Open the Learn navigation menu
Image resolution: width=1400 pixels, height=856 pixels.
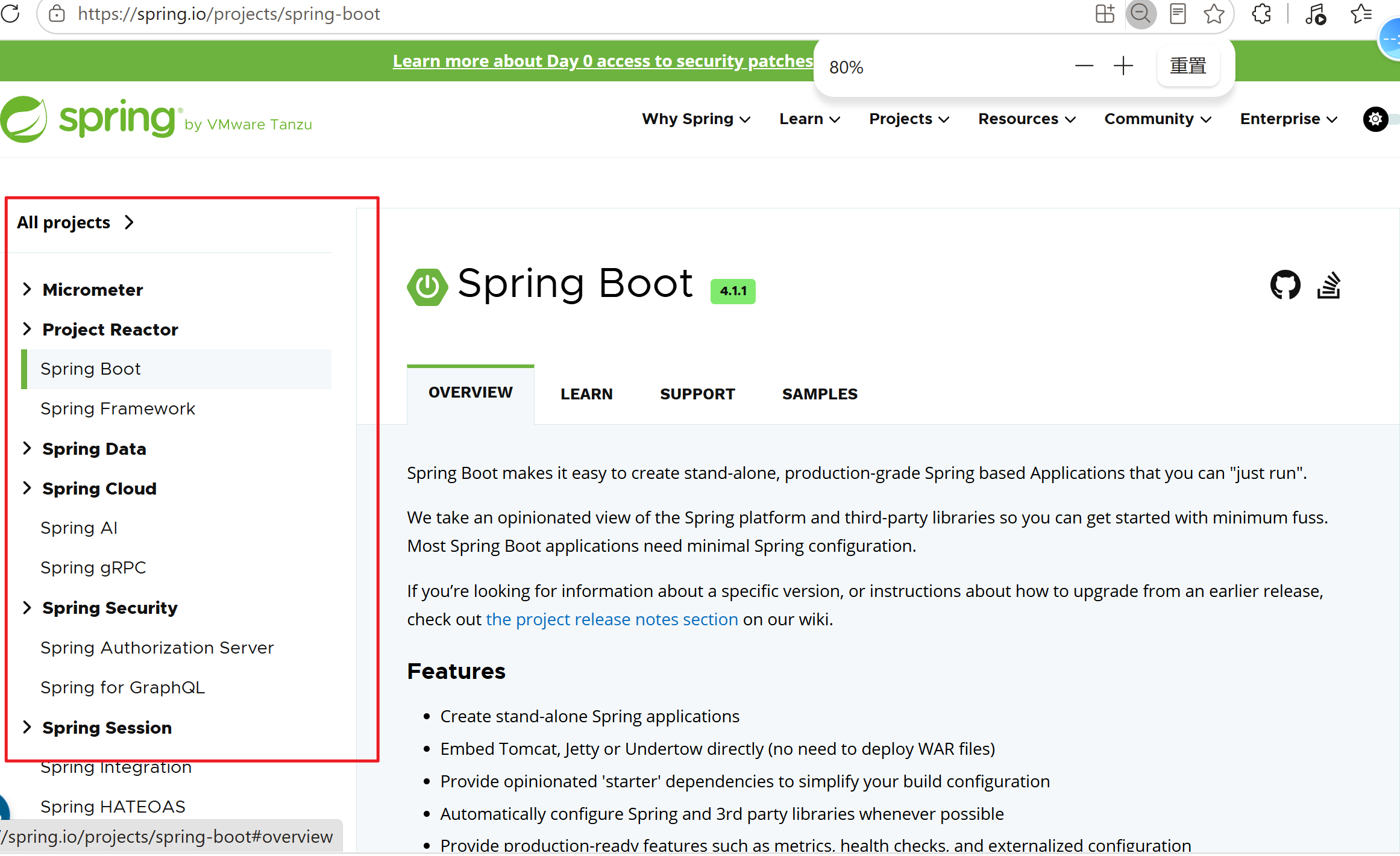809,119
